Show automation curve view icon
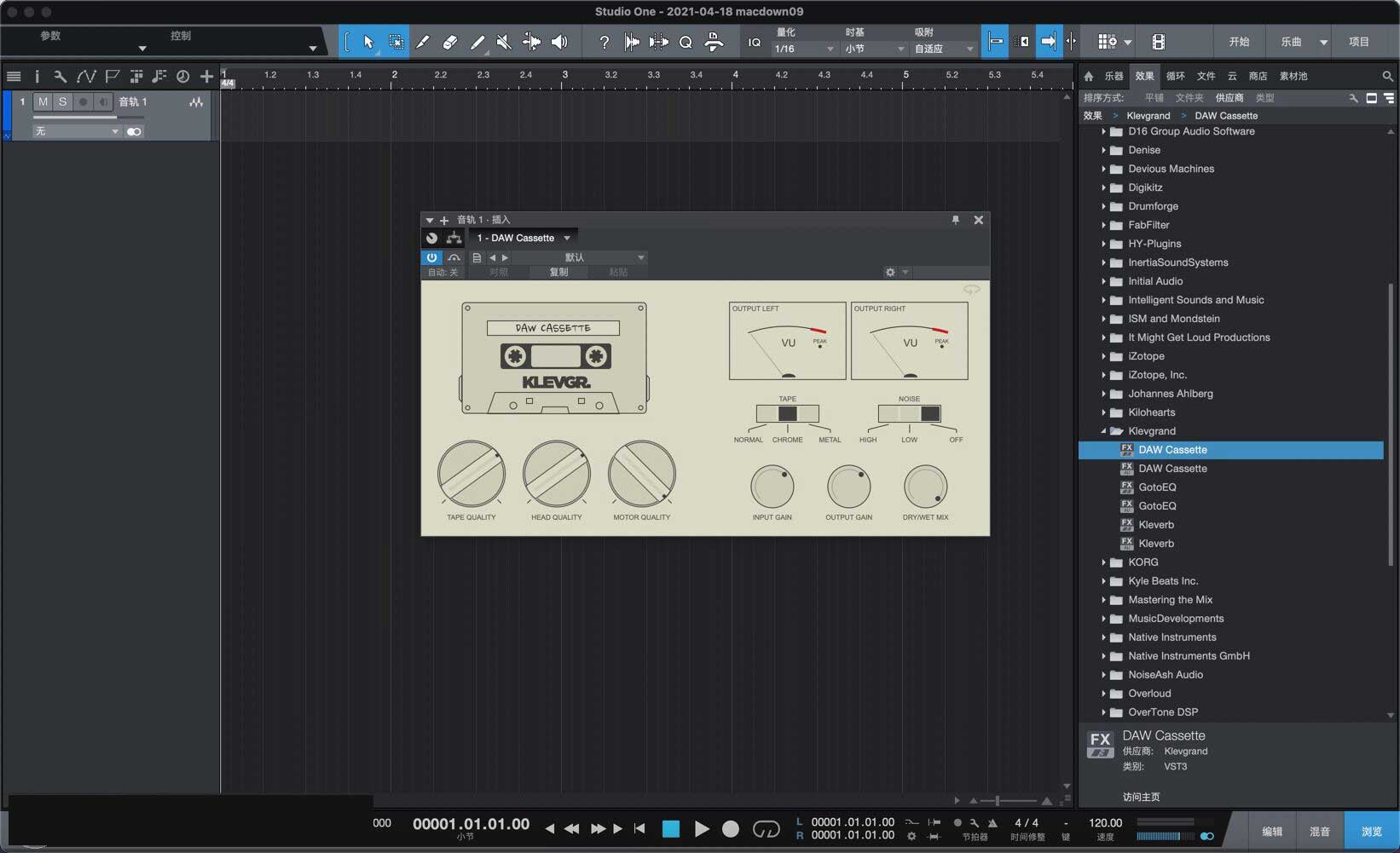Image resolution: width=1400 pixels, height=853 pixels. click(86, 76)
